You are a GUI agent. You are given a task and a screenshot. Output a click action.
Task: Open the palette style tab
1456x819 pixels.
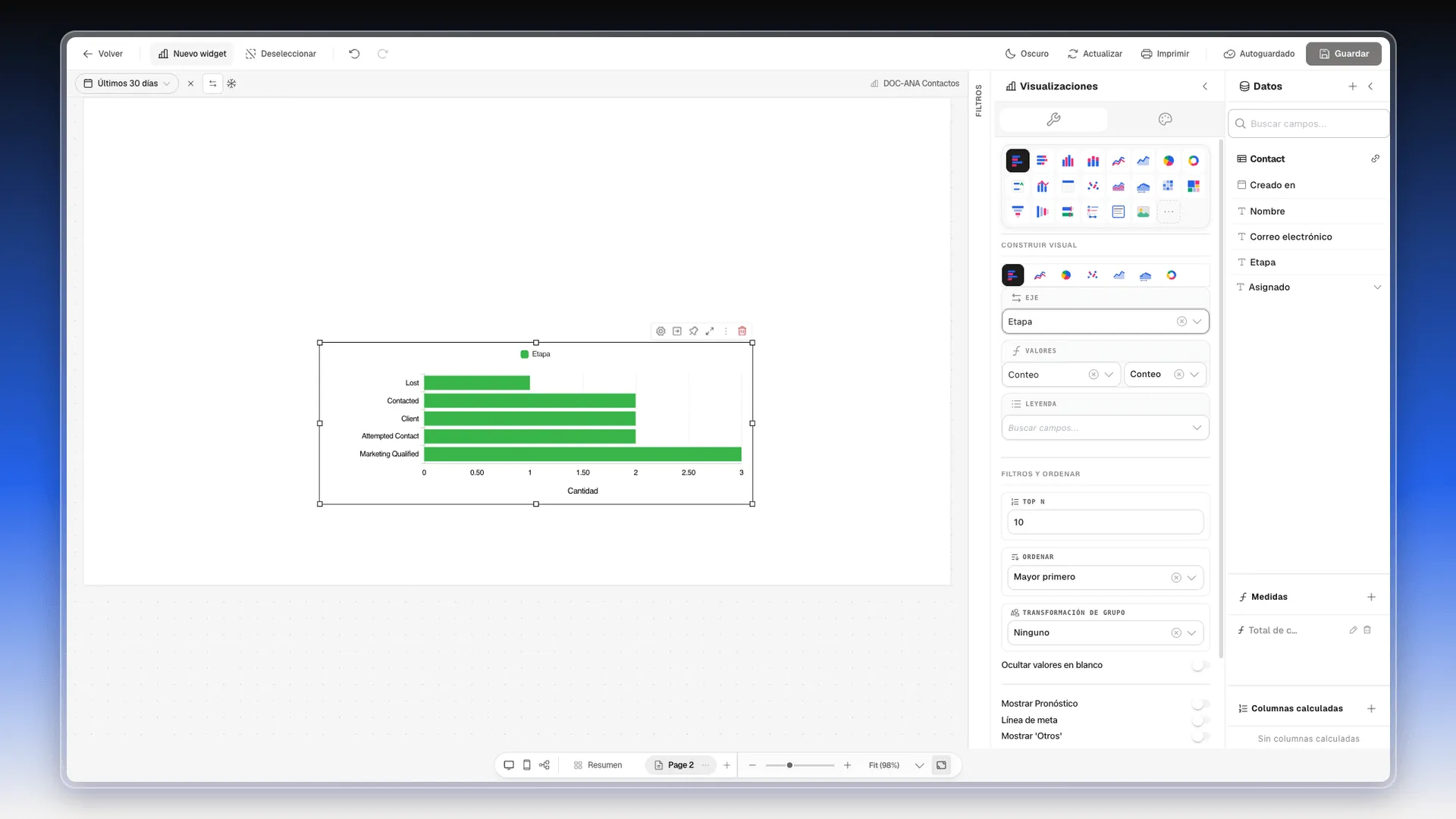(1165, 119)
